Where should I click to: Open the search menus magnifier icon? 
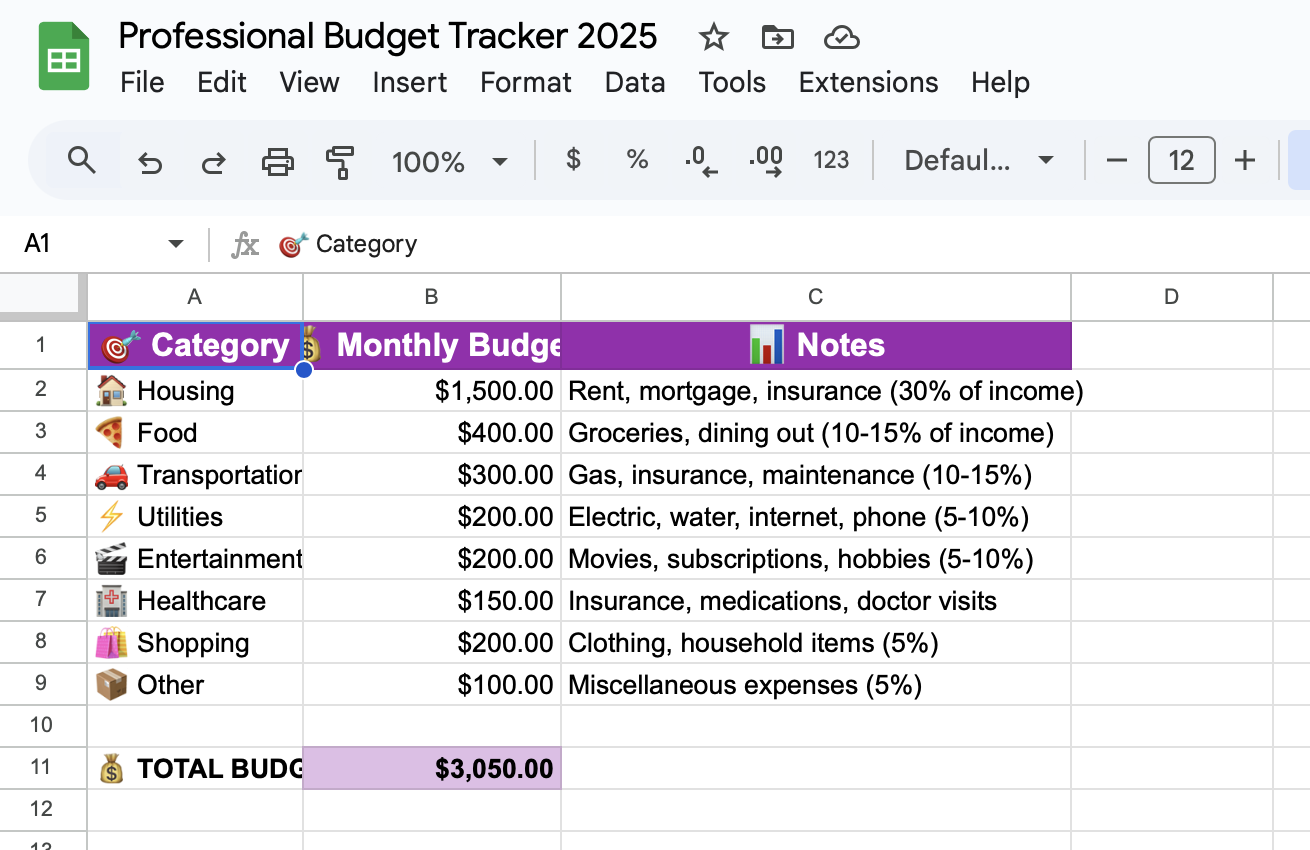(x=81, y=160)
